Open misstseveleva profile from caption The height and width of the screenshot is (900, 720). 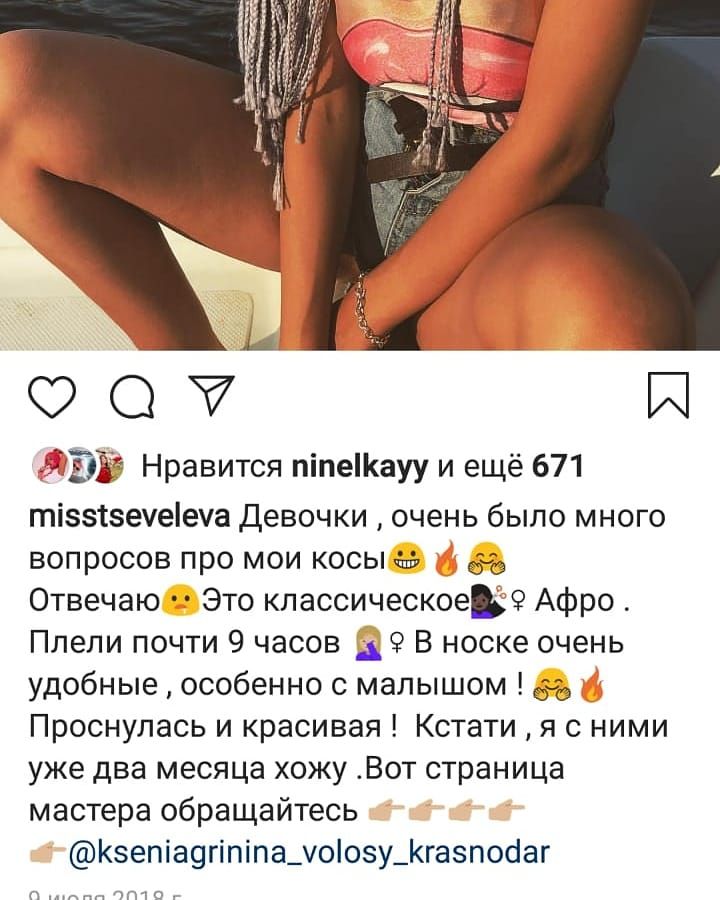[130, 516]
